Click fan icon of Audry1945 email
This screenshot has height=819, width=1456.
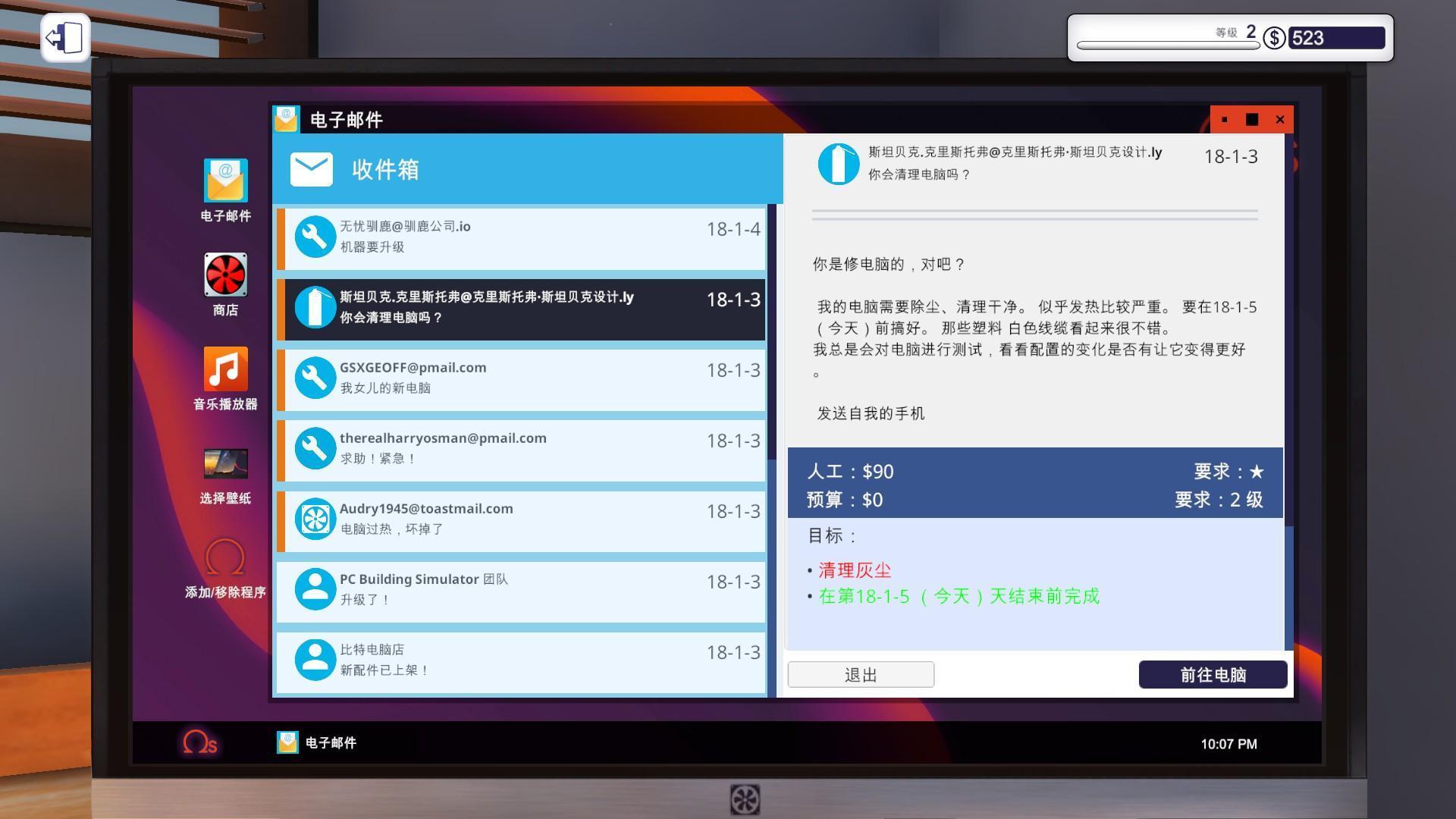click(315, 519)
